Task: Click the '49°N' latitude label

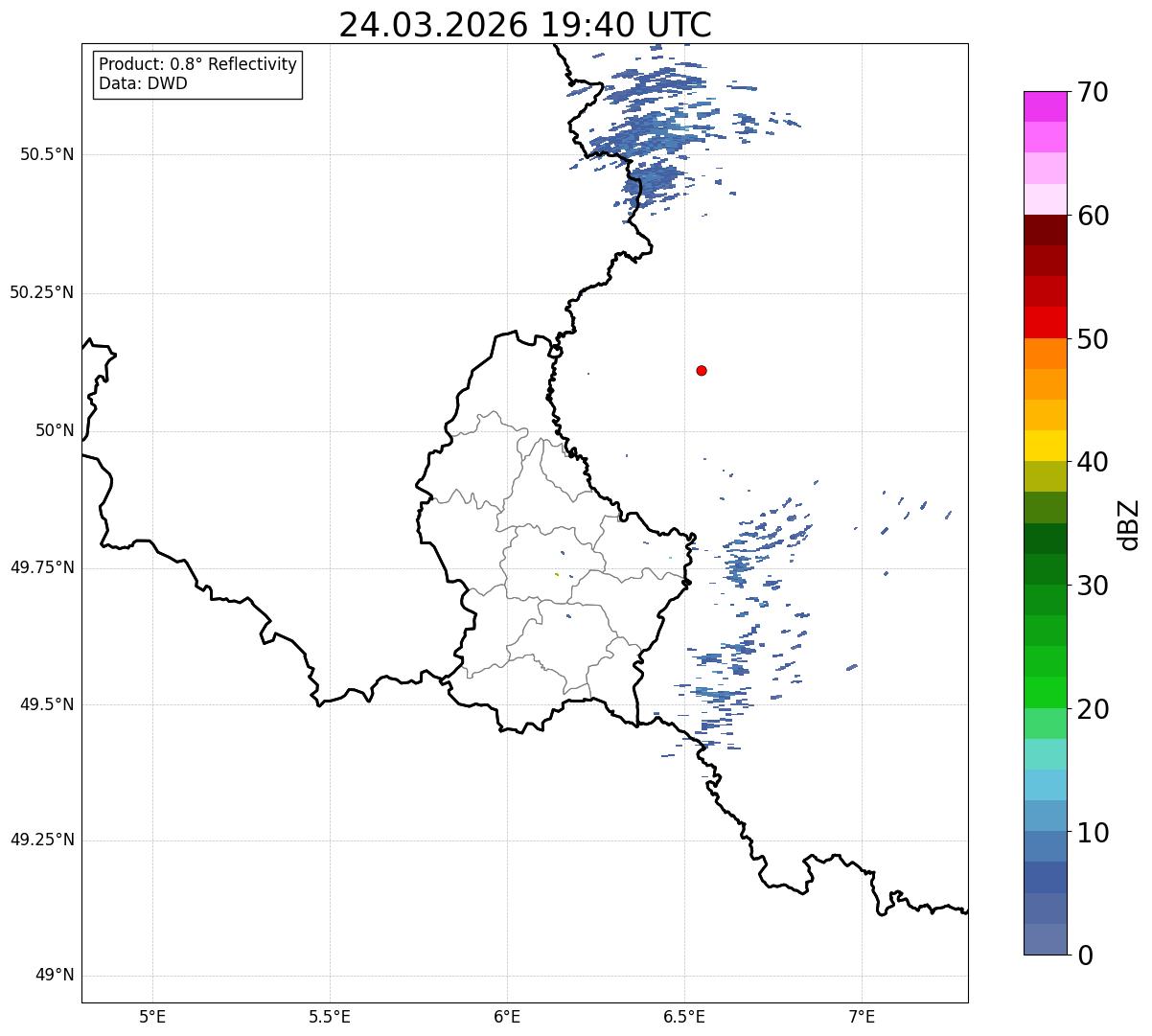Action: pos(55,976)
